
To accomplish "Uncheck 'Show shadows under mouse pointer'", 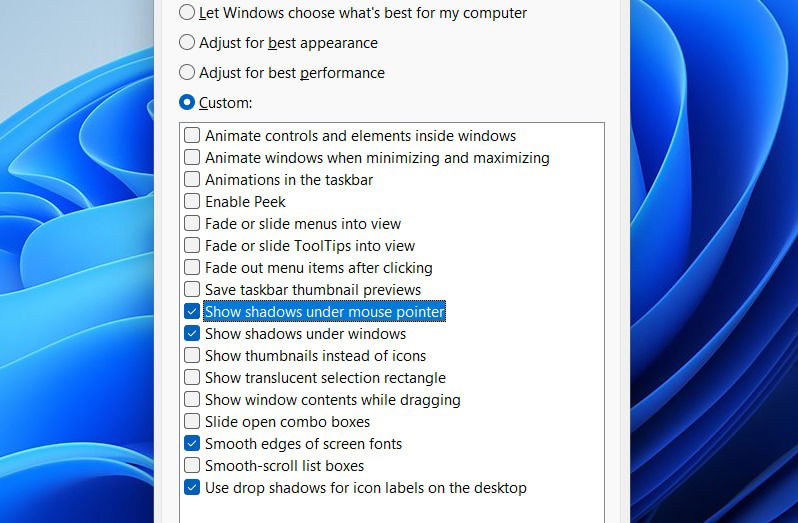I will 192,311.
